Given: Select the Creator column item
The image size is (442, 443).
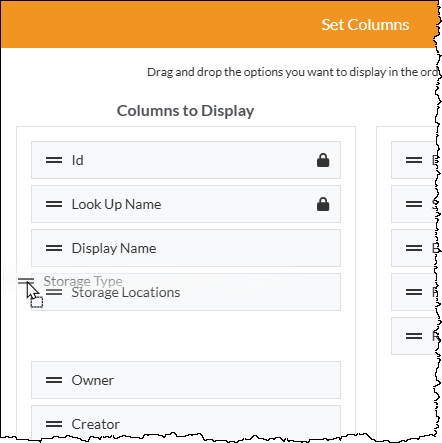Looking at the screenshot, I should pyautogui.click(x=186, y=422).
